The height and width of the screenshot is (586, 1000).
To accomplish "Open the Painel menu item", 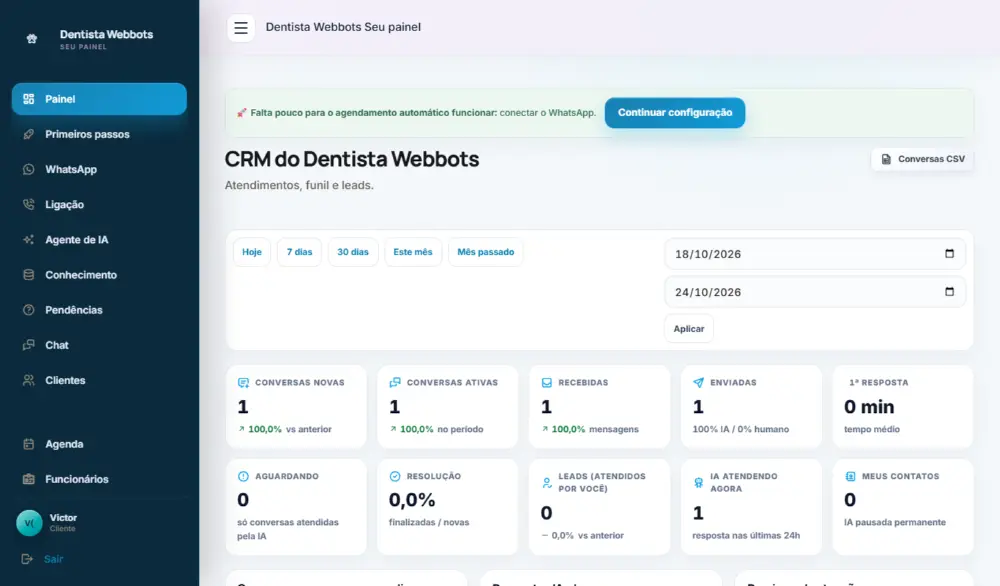I will point(99,99).
